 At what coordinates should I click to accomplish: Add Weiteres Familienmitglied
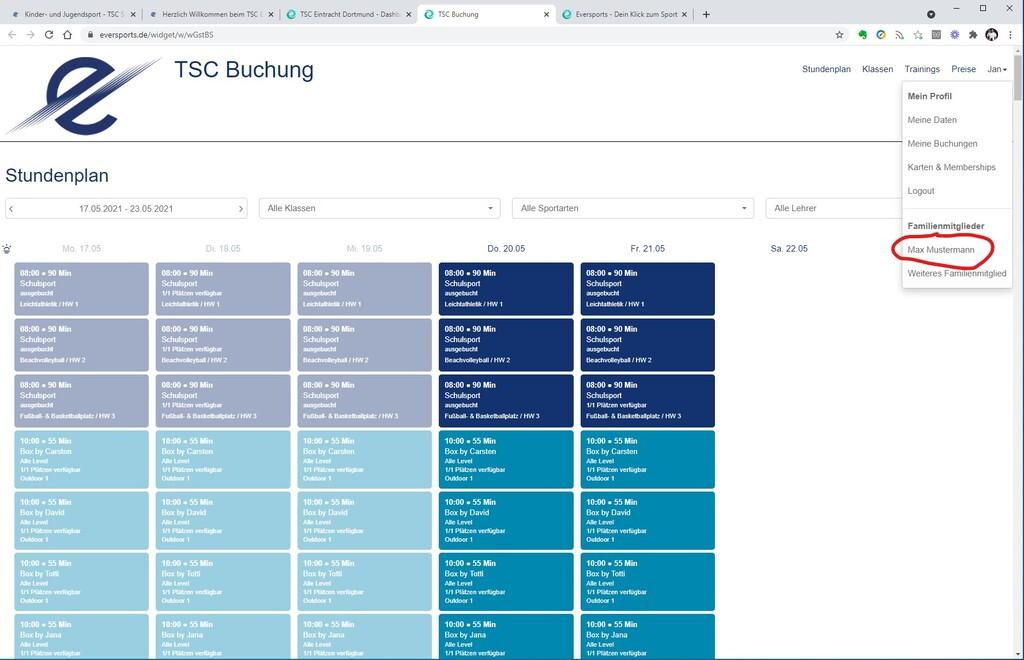957,274
